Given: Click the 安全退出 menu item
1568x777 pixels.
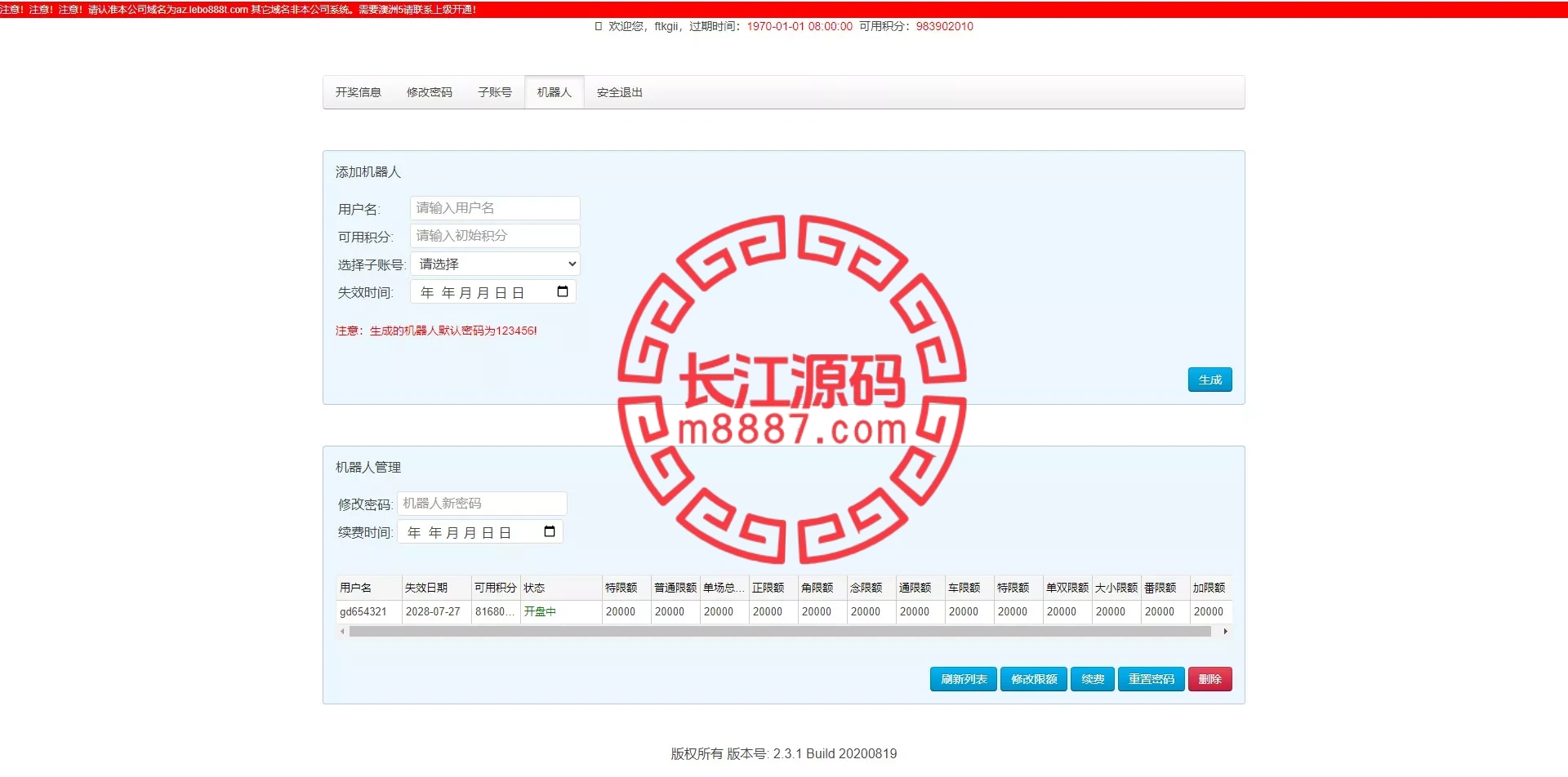Looking at the screenshot, I should [620, 92].
